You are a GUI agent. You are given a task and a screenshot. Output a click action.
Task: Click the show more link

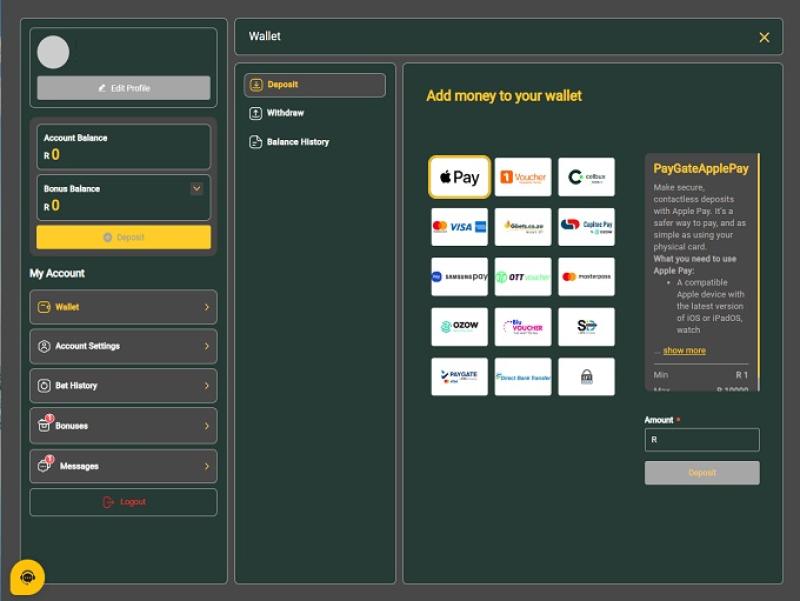click(684, 351)
